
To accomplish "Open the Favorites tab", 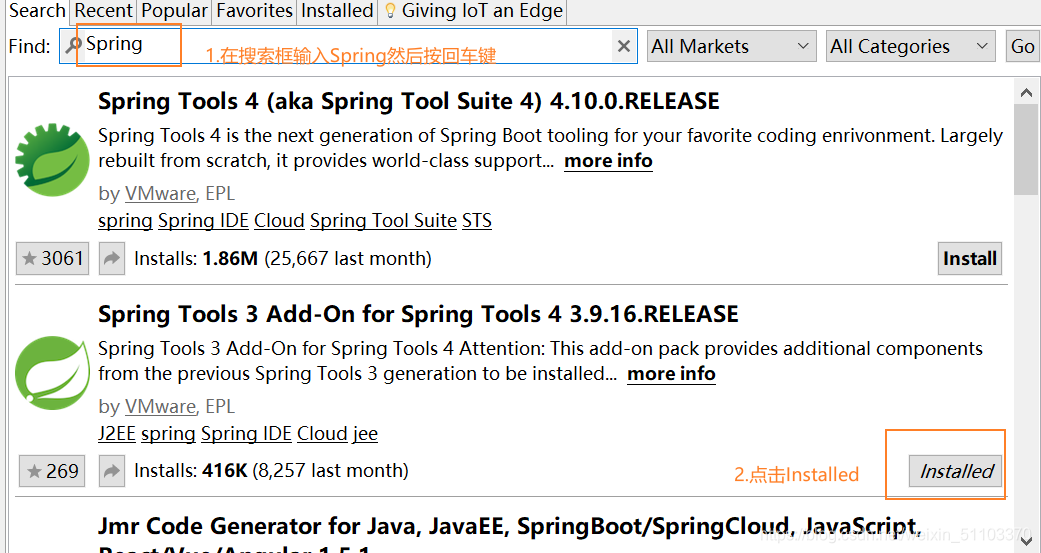I will 254,11.
